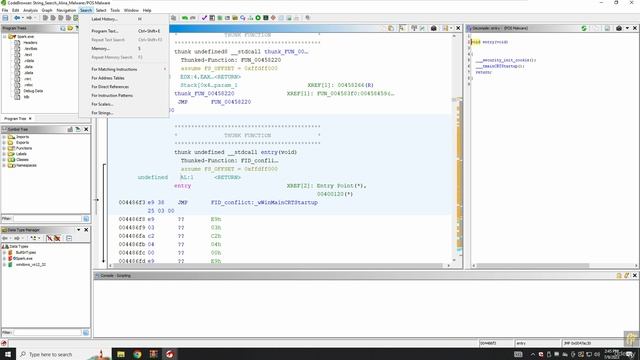This screenshot has height=360, width=640.
Task: Click Symbol Tree filter options icon
Action: (x=86, y=219)
